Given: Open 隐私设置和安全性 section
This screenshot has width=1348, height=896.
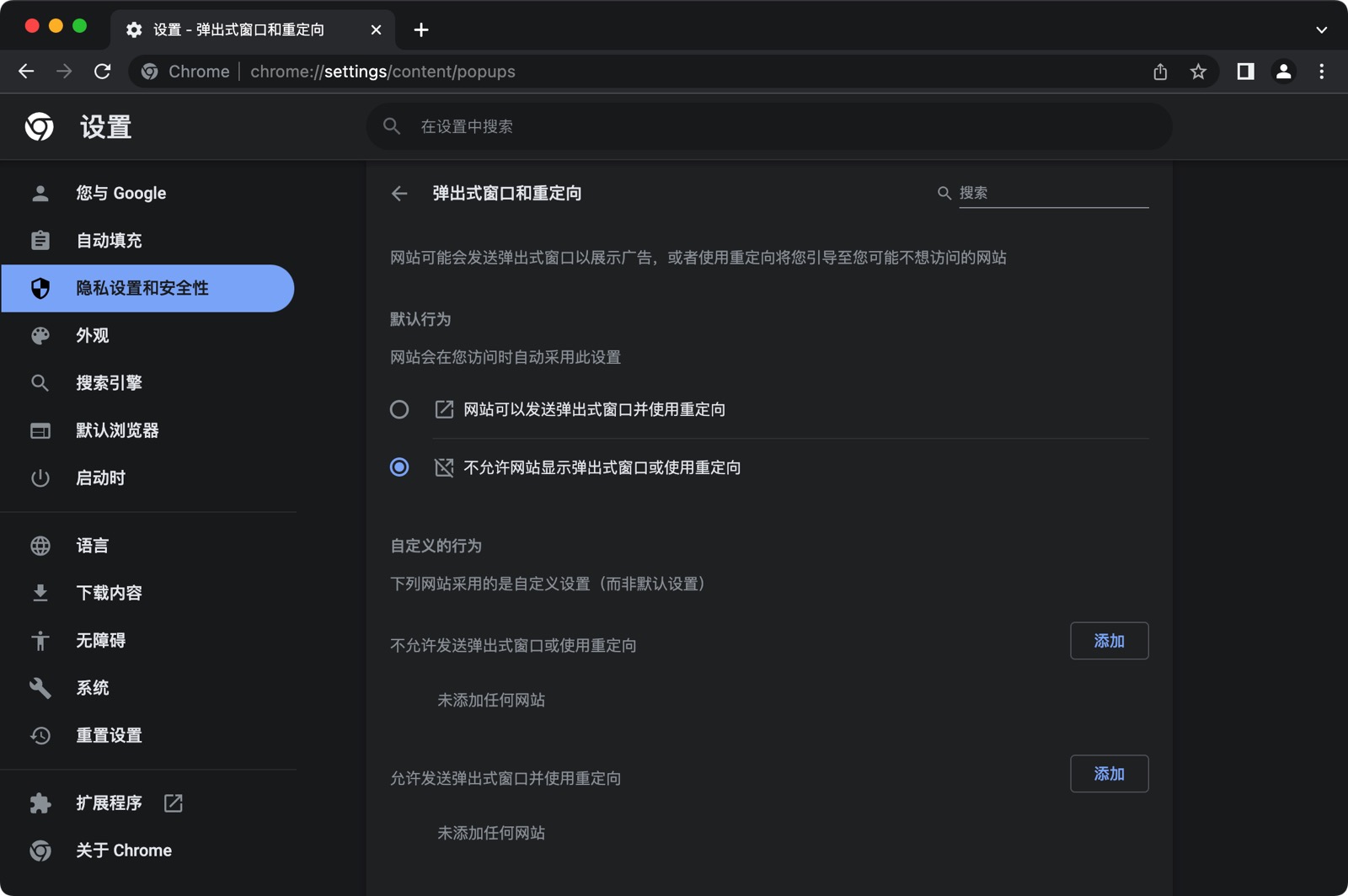Looking at the screenshot, I should click(x=148, y=288).
